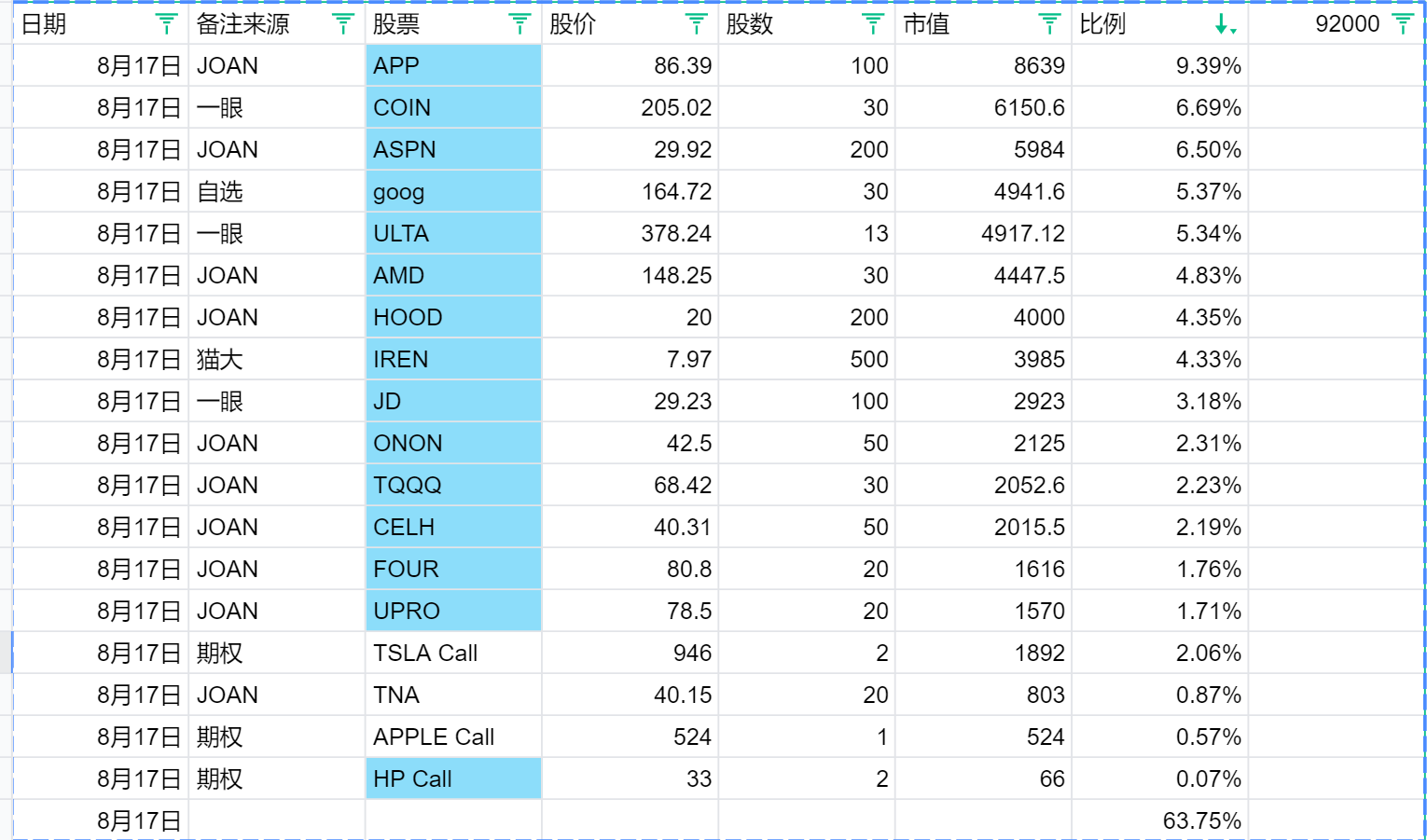
Task: Click the TSLA Call cell
Action: 453,654
